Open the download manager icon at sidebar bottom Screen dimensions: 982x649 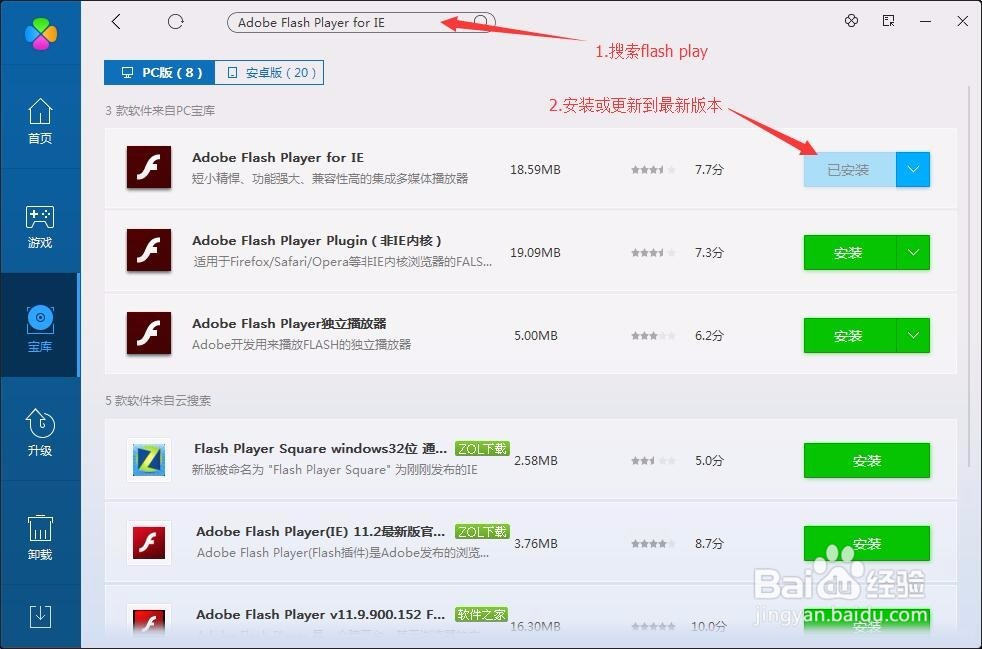40,616
